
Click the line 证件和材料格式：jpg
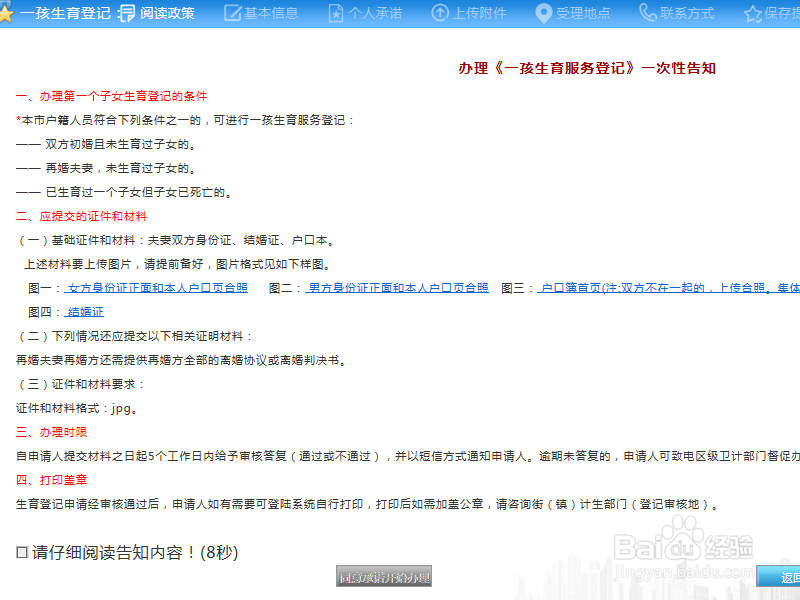77,409
